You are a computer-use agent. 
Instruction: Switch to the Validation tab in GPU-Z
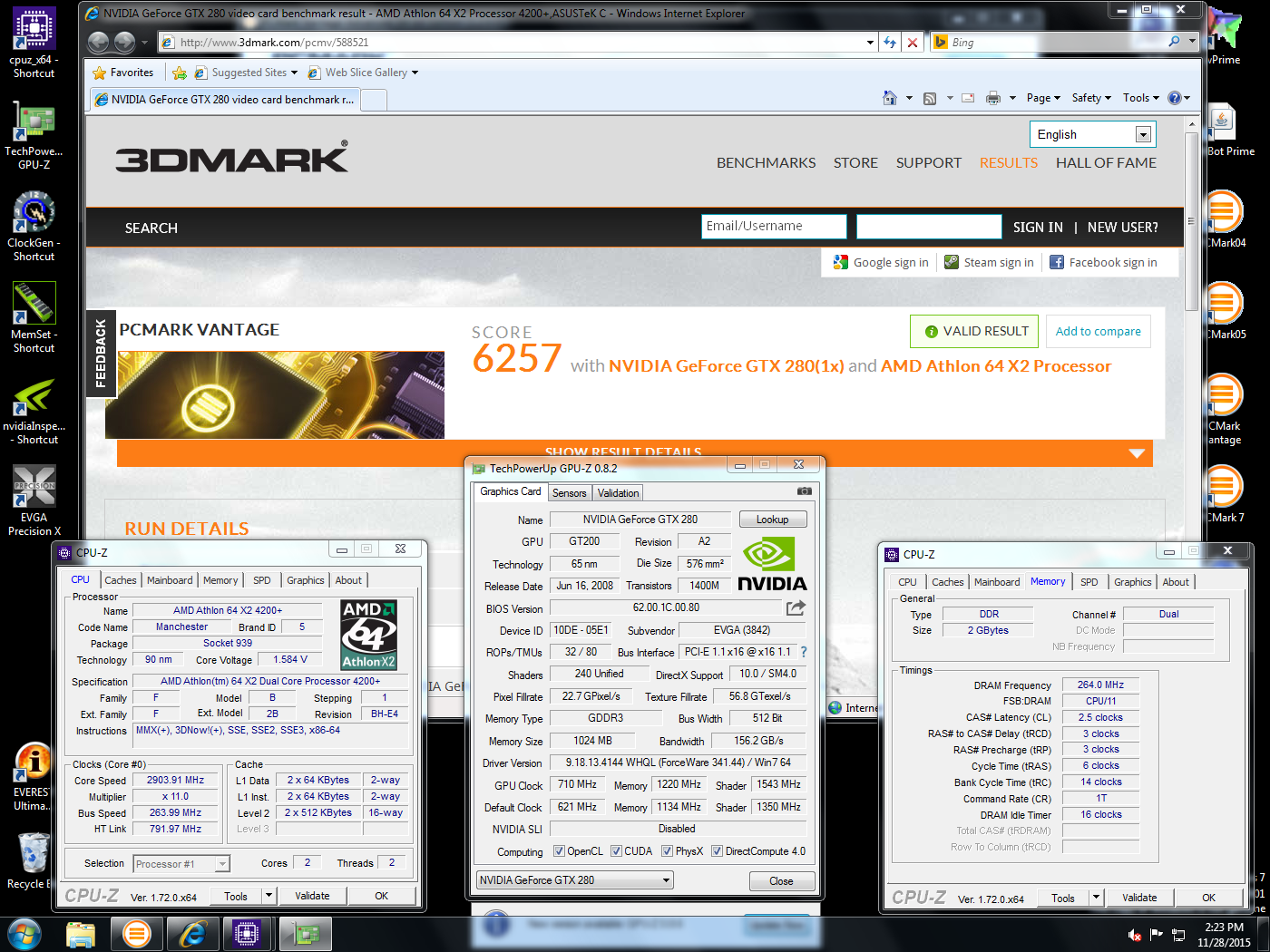(618, 493)
